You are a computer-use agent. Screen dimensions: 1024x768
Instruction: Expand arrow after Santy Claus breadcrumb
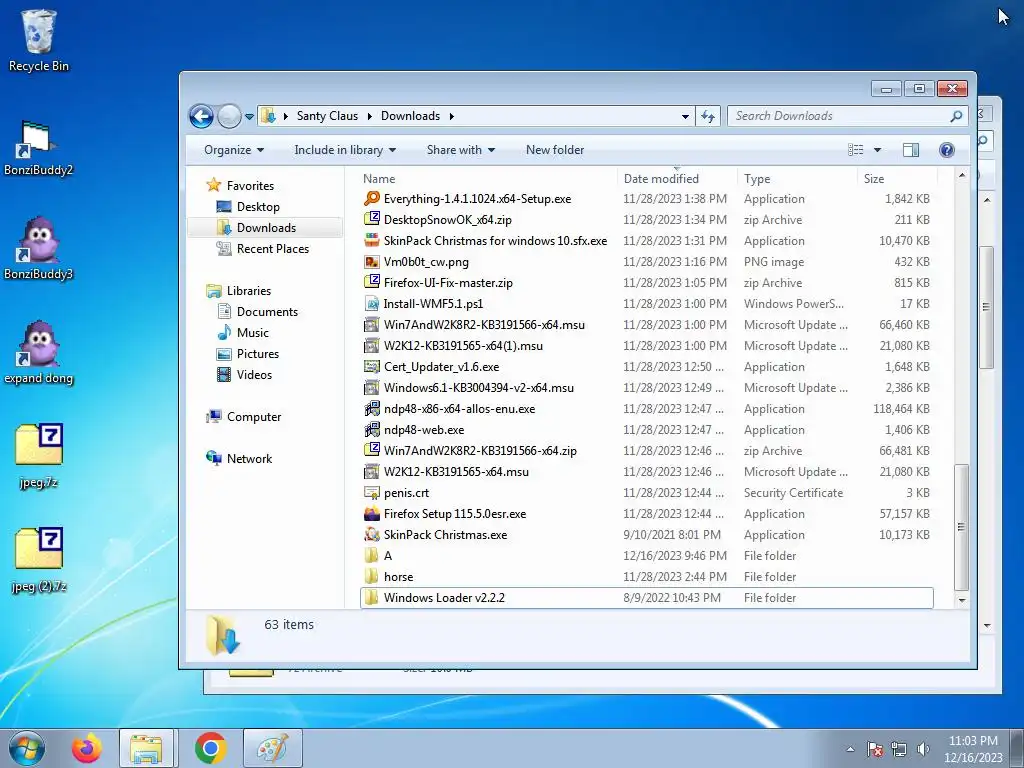[370, 116]
